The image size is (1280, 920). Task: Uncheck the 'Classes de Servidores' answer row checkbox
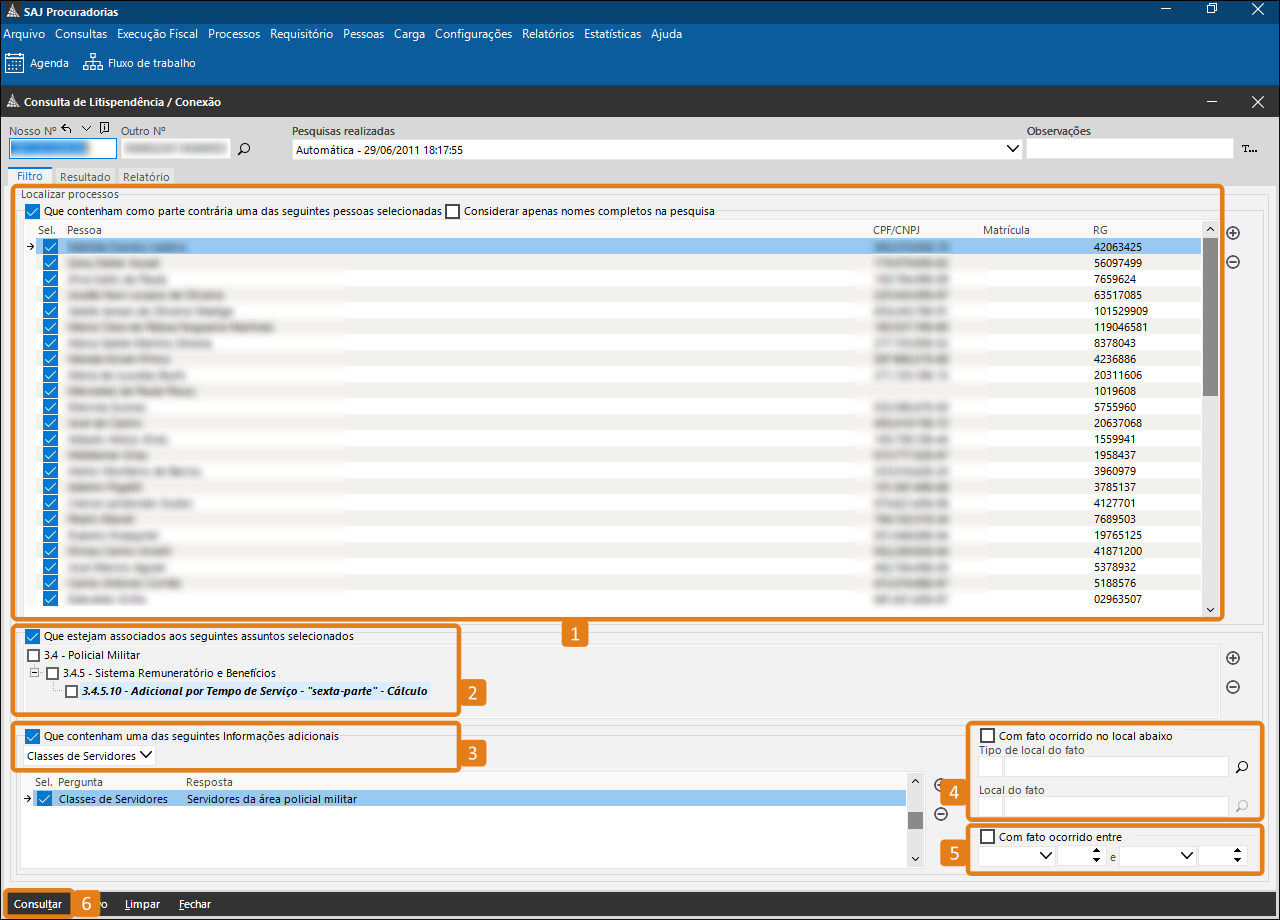click(x=45, y=799)
